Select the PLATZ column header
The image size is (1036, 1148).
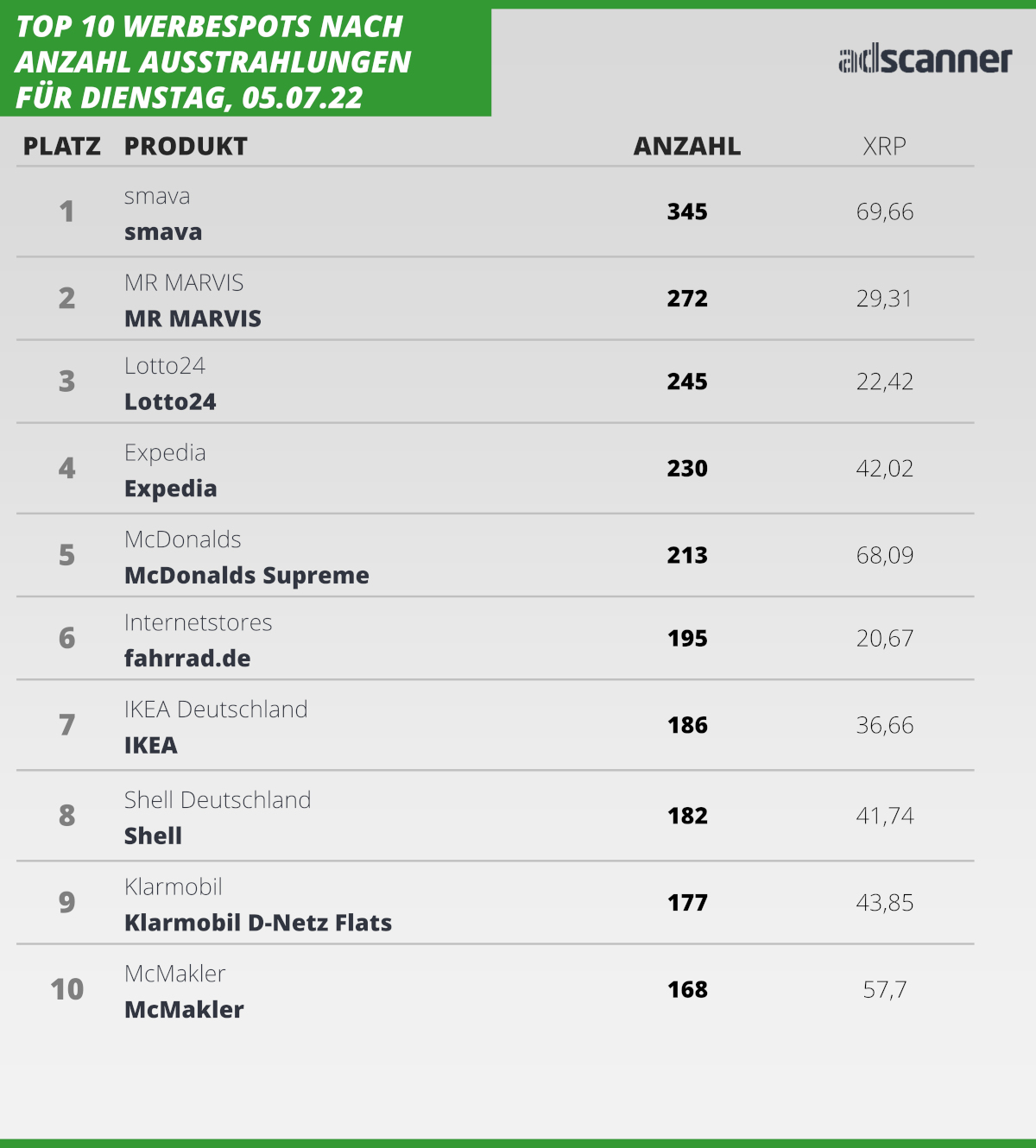click(x=62, y=147)
